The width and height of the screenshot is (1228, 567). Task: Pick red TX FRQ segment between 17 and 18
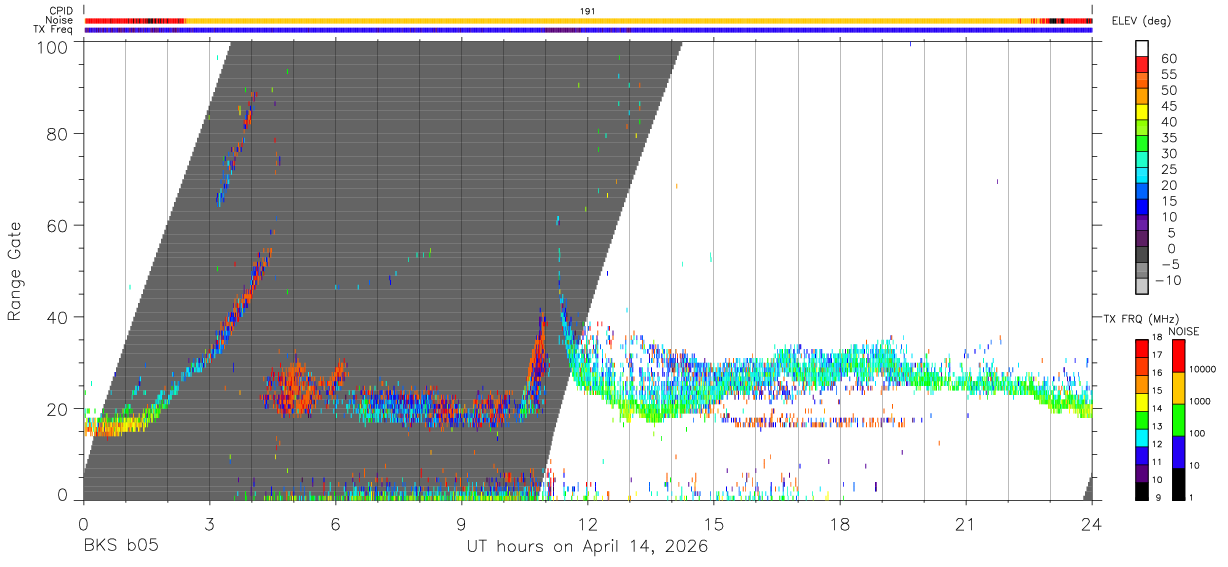pyautogui.click(x=1142, y=347)
